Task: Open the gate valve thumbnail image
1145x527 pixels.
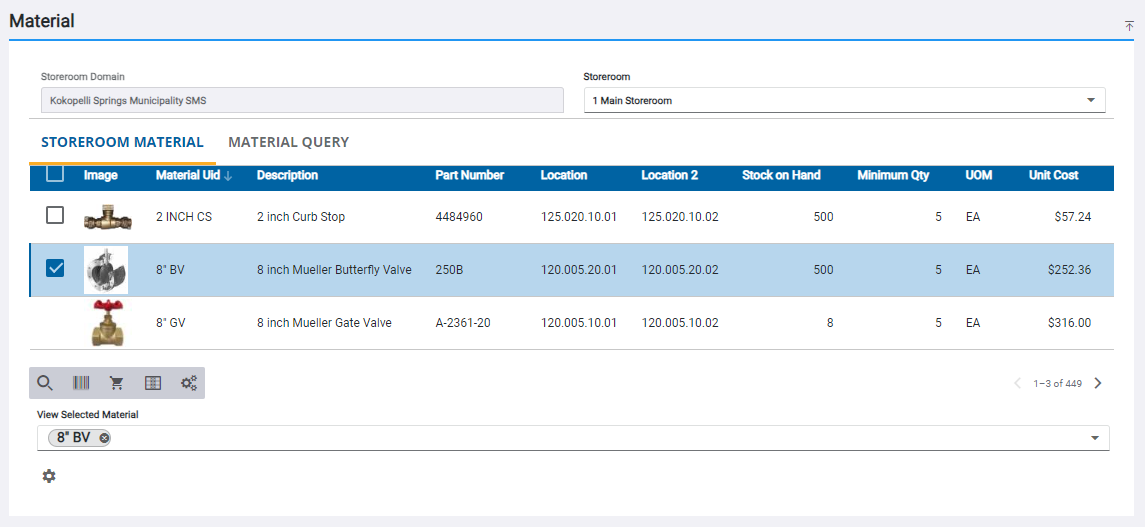Action: click(106, 323)
